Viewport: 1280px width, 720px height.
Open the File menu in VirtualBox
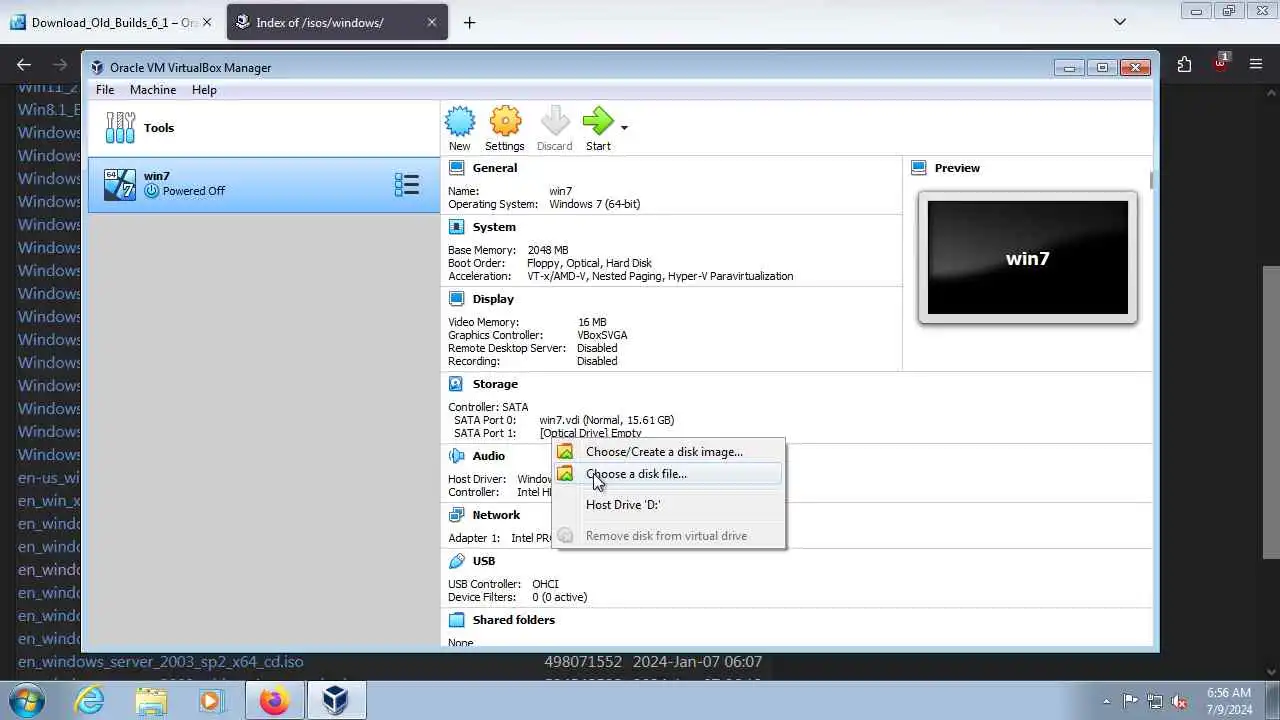(x=105, y=90)
